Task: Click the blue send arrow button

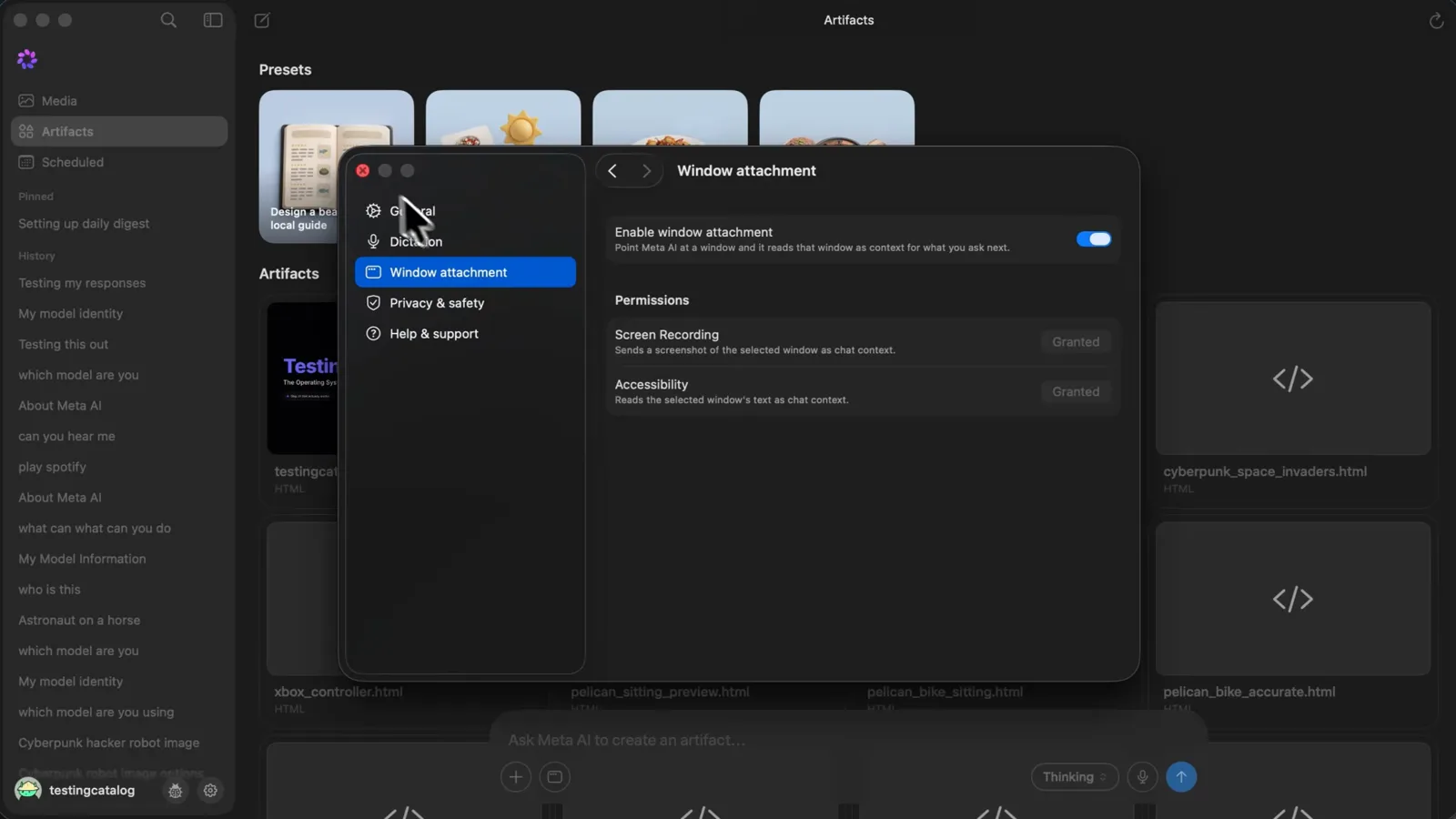Action: tap(1181, 776)
